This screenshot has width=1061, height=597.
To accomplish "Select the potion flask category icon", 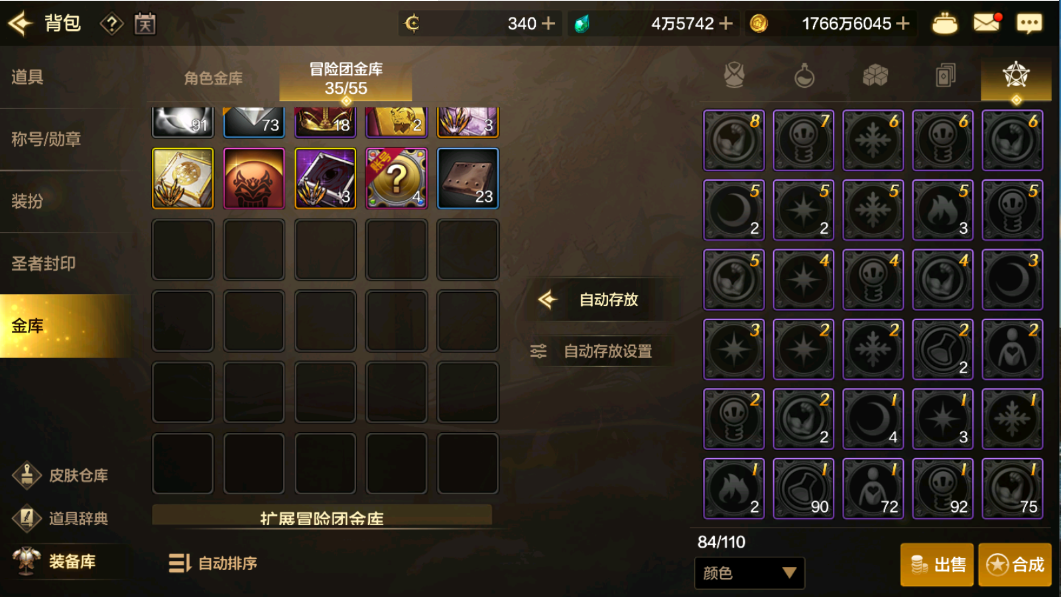I will (805, 76).
